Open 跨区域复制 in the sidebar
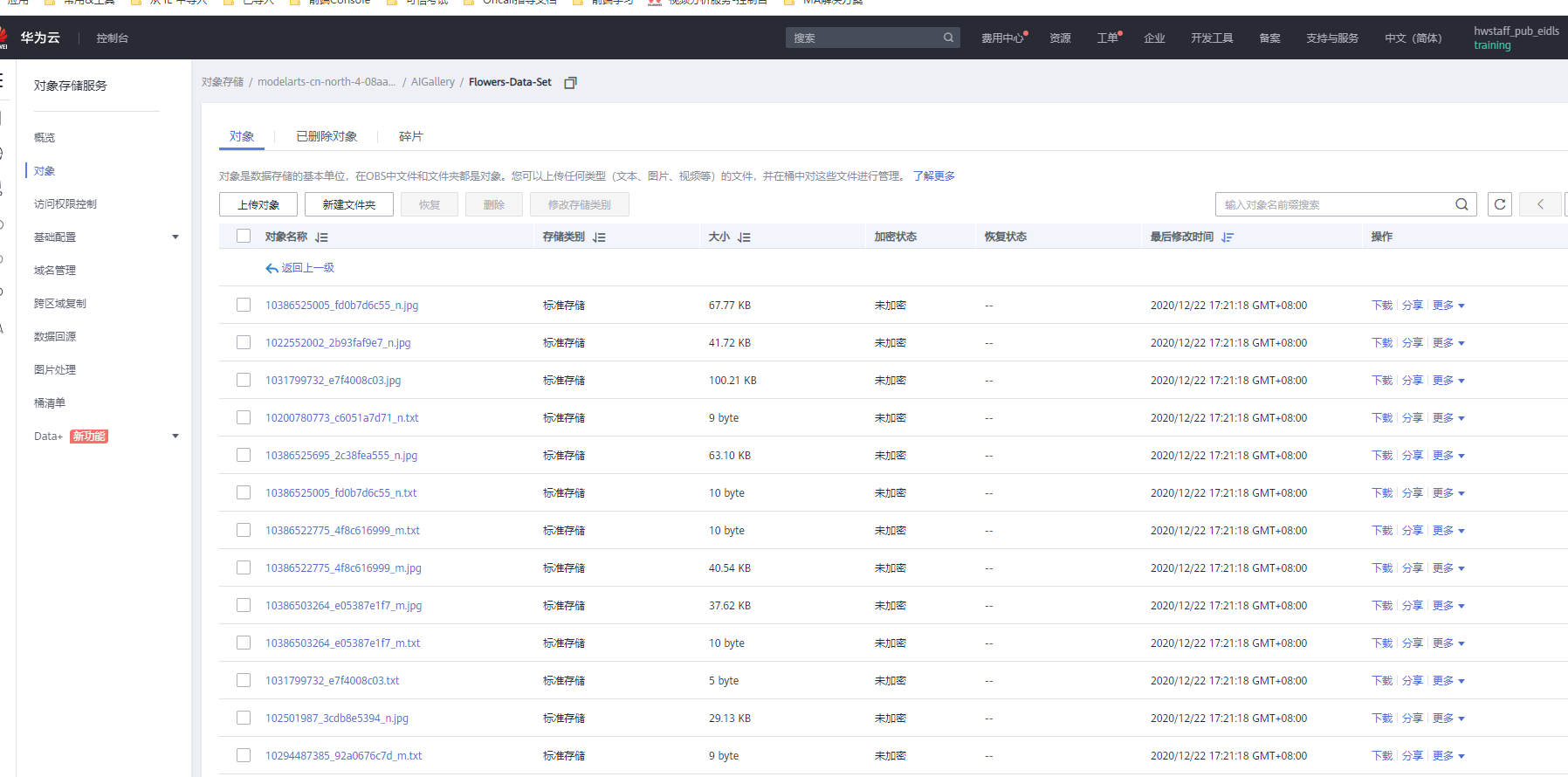The height and width of the screenshot is (777, 1568). [x=60, y=303]
